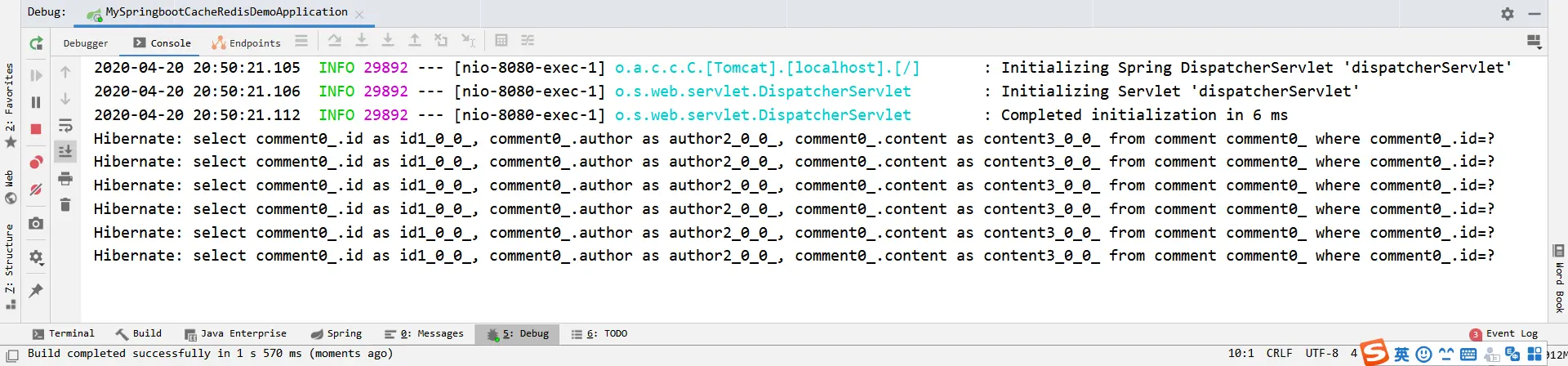Open the Endpoints tab
1568x366 pixels.
(246, 43)
